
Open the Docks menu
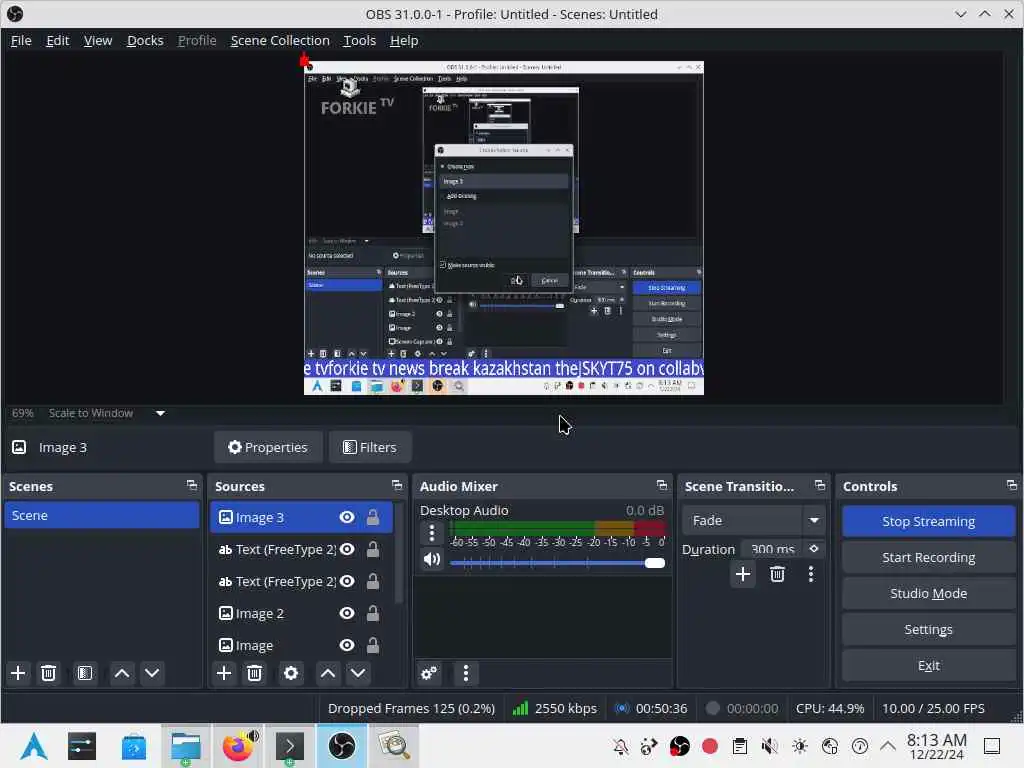(145, 40)
